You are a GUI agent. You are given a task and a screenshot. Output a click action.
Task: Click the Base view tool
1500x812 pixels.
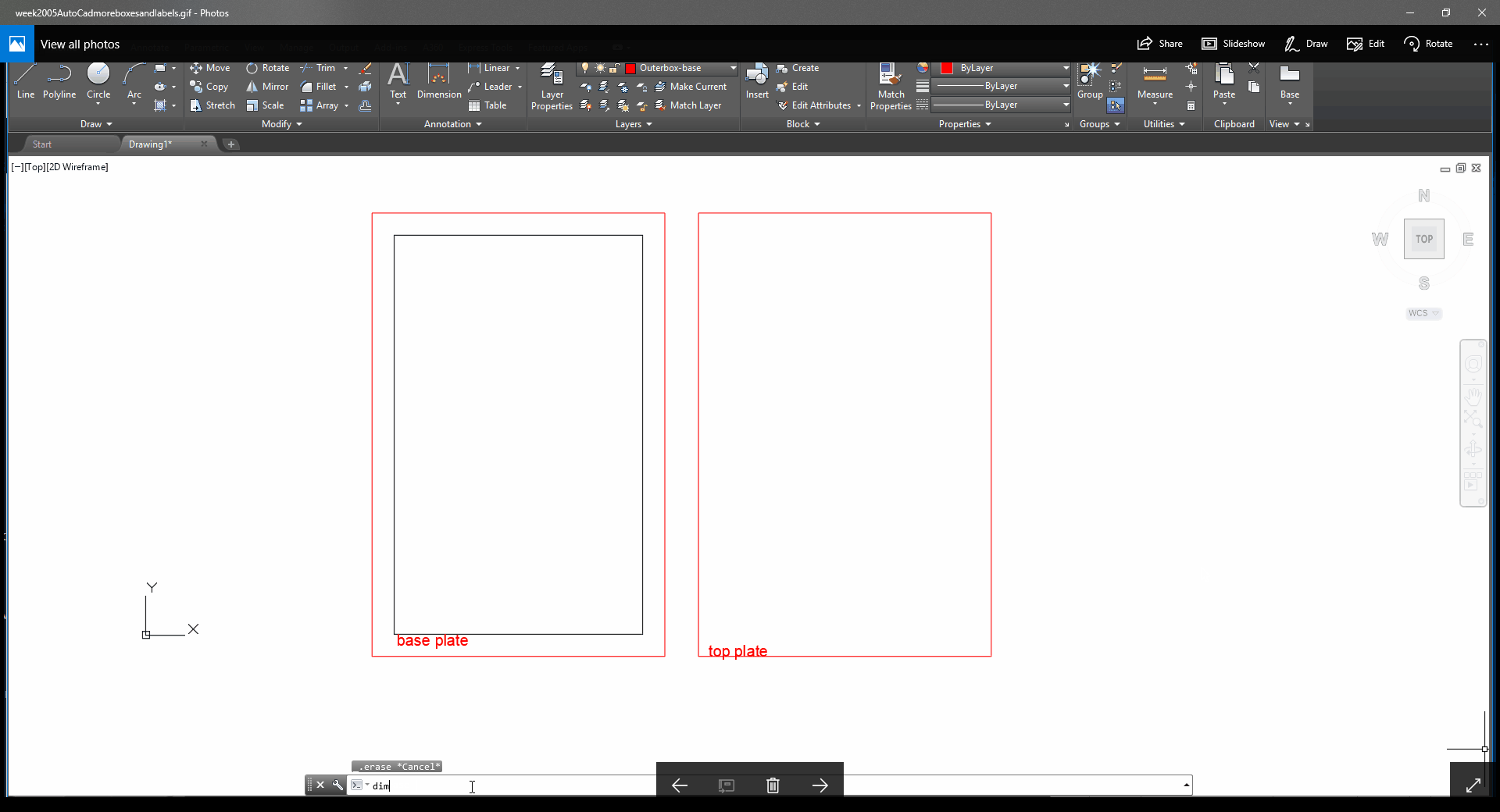tap(1290, 82)
